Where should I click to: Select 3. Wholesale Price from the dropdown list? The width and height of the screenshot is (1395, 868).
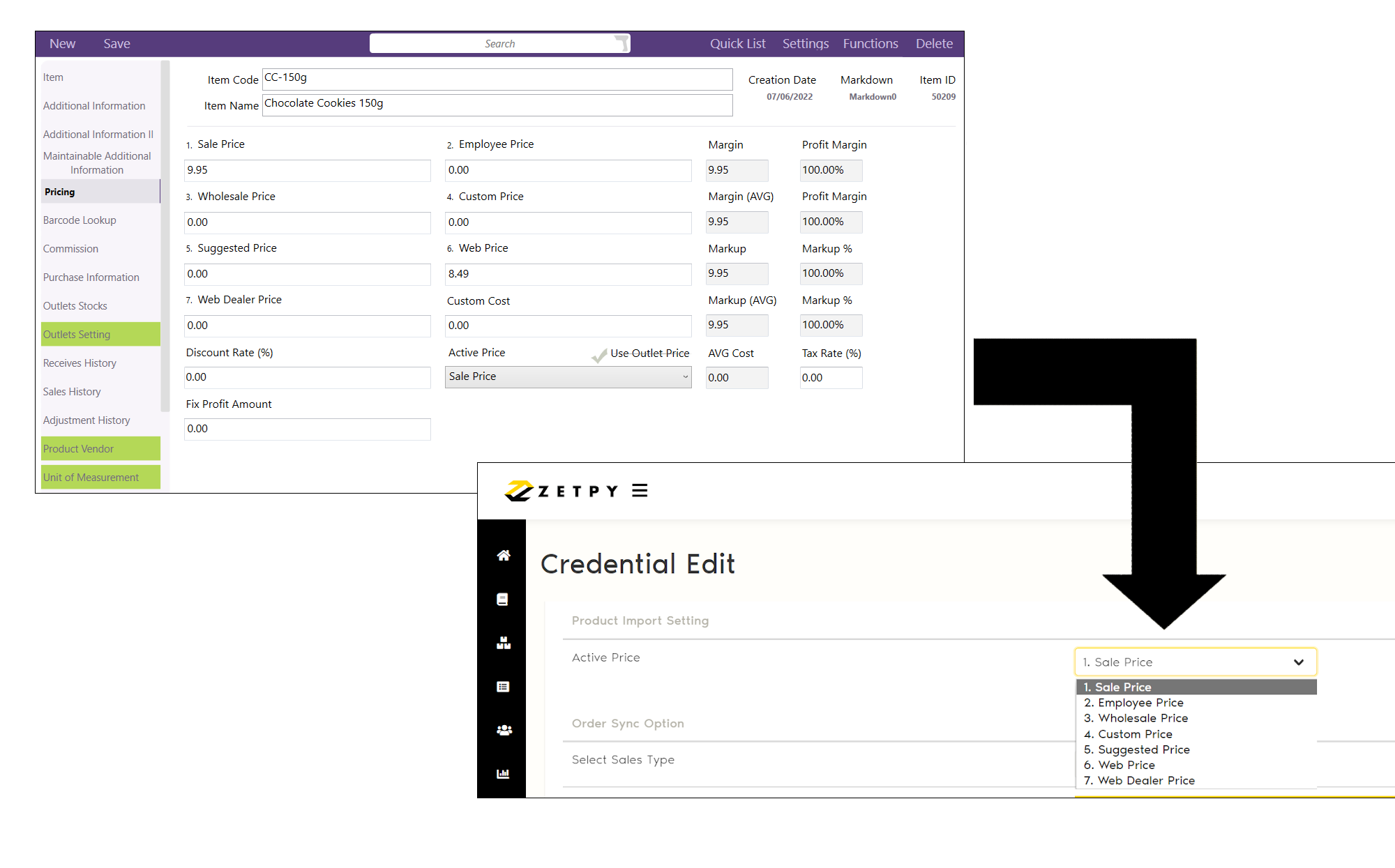pyautogui.click(x=1136, y=718)
